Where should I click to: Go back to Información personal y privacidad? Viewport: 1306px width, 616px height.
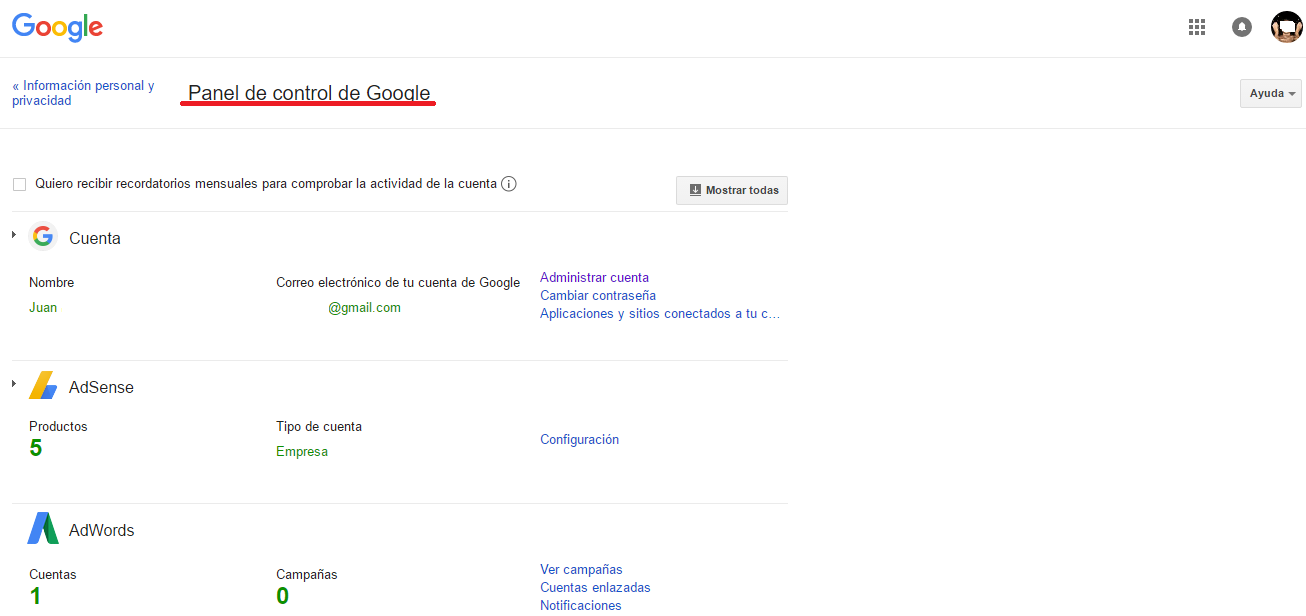84,93
